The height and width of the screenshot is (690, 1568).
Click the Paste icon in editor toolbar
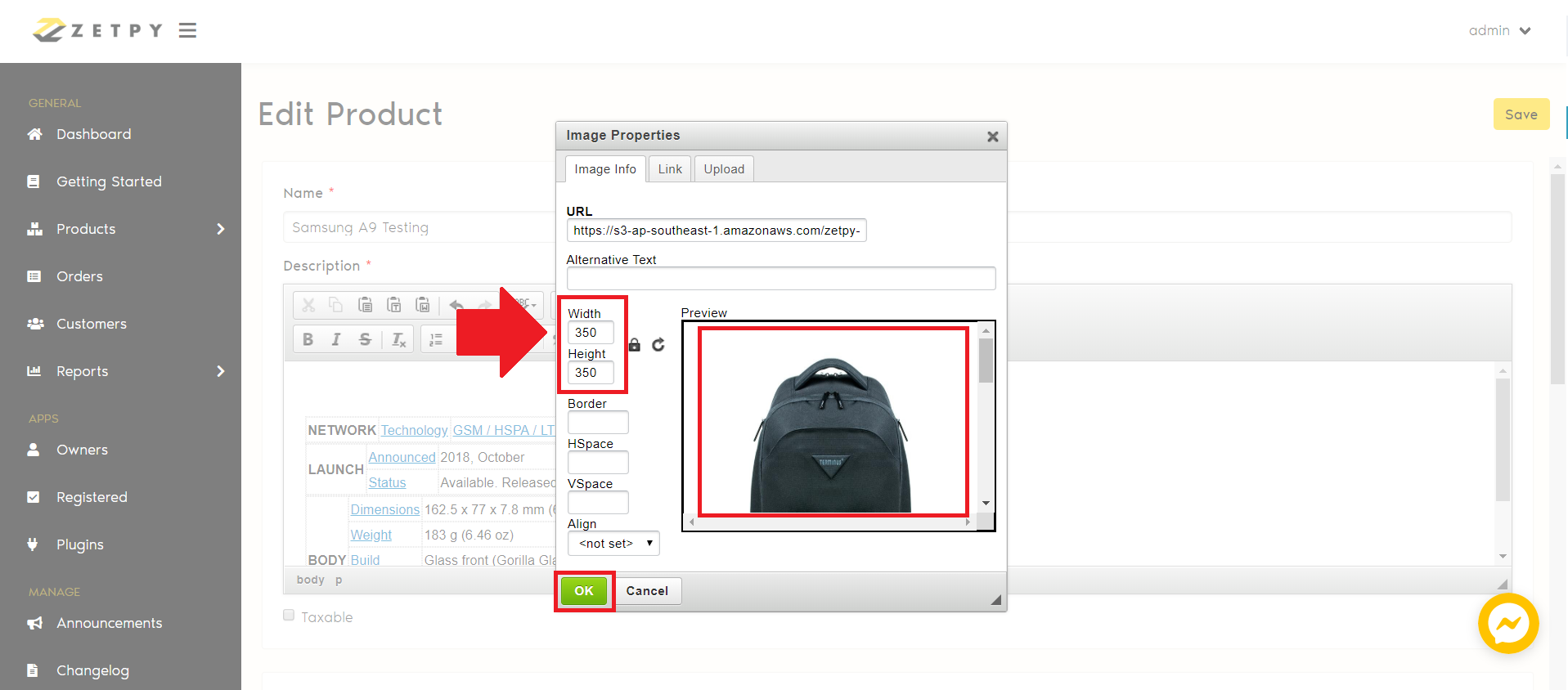click(365, 305)
